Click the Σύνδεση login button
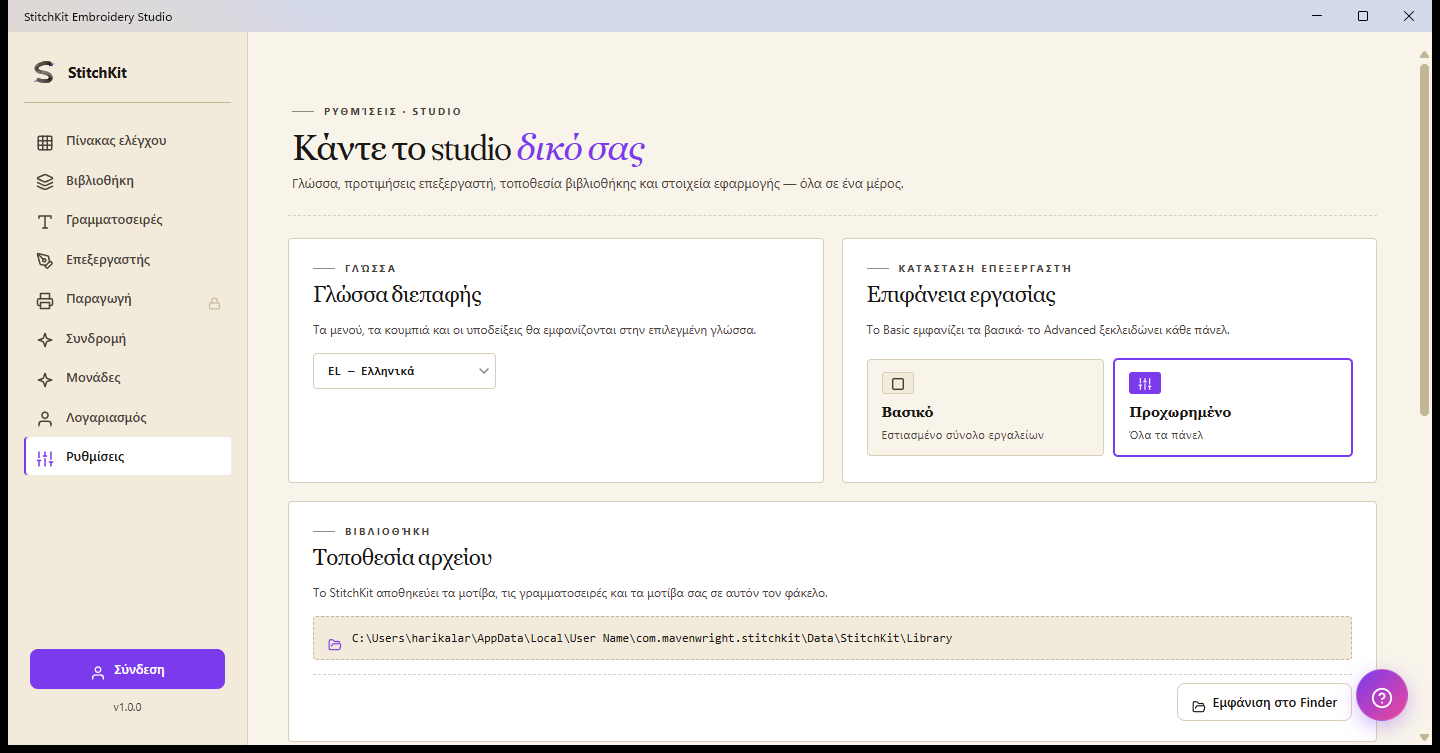Viewport: 1440px width, 753px height. click(x=127, y=670)
